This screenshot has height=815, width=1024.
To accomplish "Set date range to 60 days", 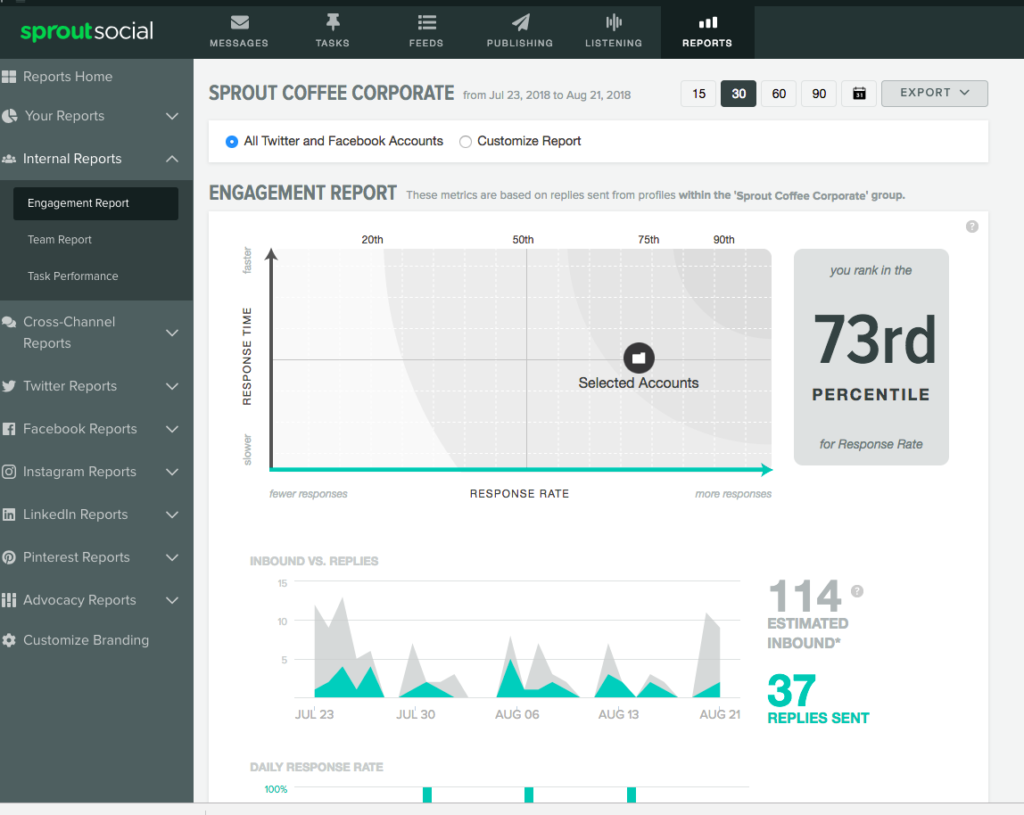I will pos(778,93).
